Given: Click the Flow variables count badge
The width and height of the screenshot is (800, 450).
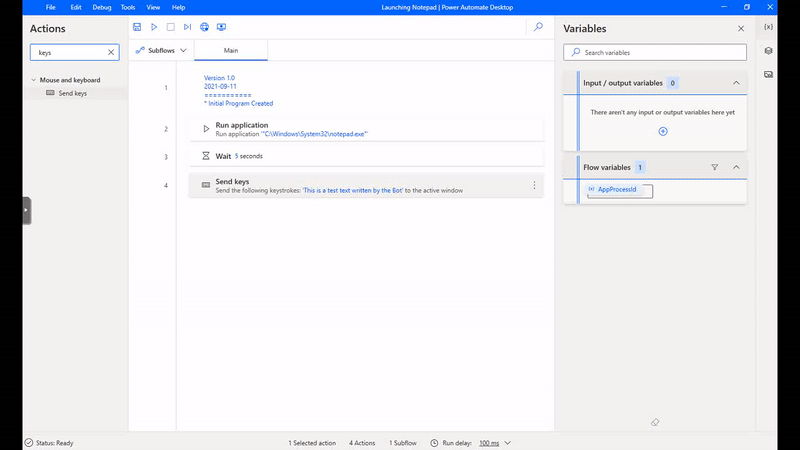Looking at the screenshot, I should pyautogui.click(x=640, y=167).
